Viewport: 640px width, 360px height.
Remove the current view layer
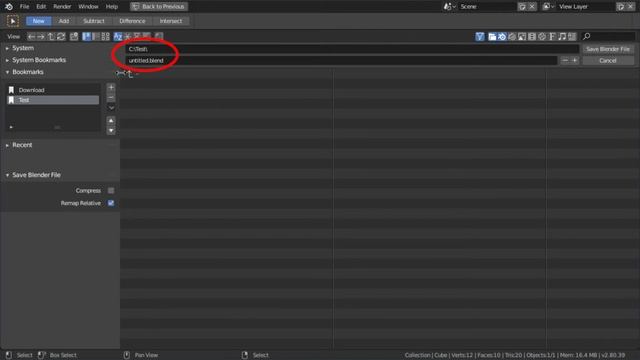(630, 7)
